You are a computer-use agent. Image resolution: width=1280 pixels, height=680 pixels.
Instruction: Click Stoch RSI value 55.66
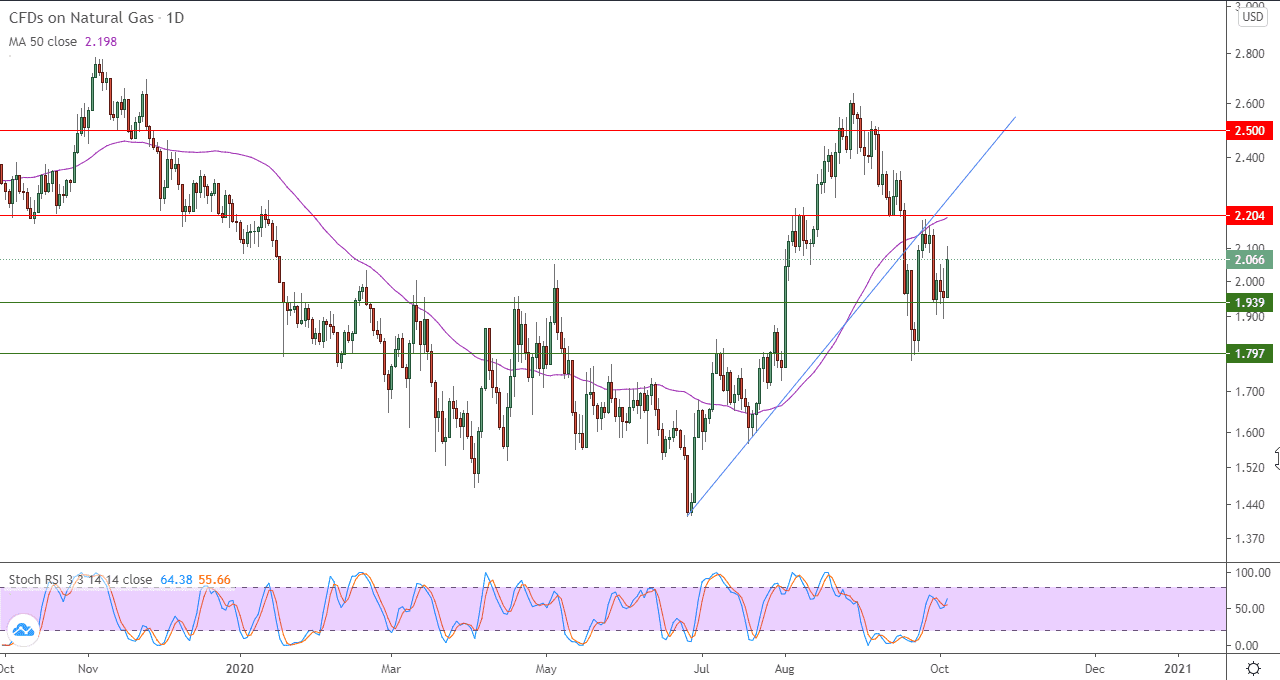214,579
